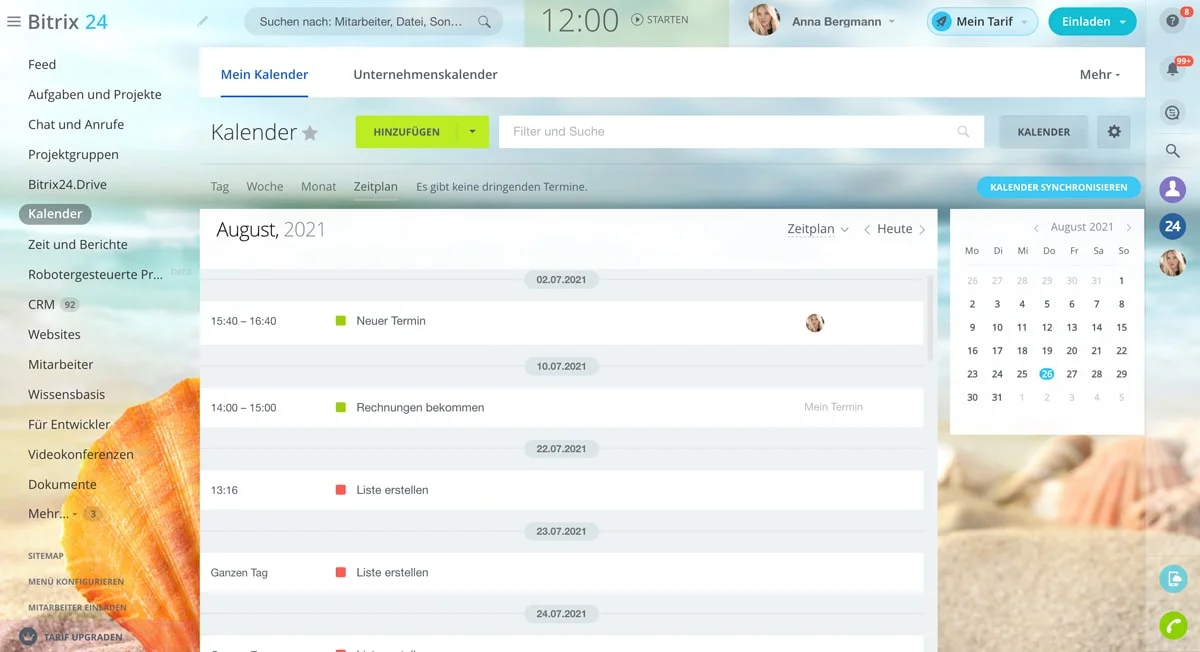
Task: Switch to the Unternehmenskalender tab
Action: point(425,75)
